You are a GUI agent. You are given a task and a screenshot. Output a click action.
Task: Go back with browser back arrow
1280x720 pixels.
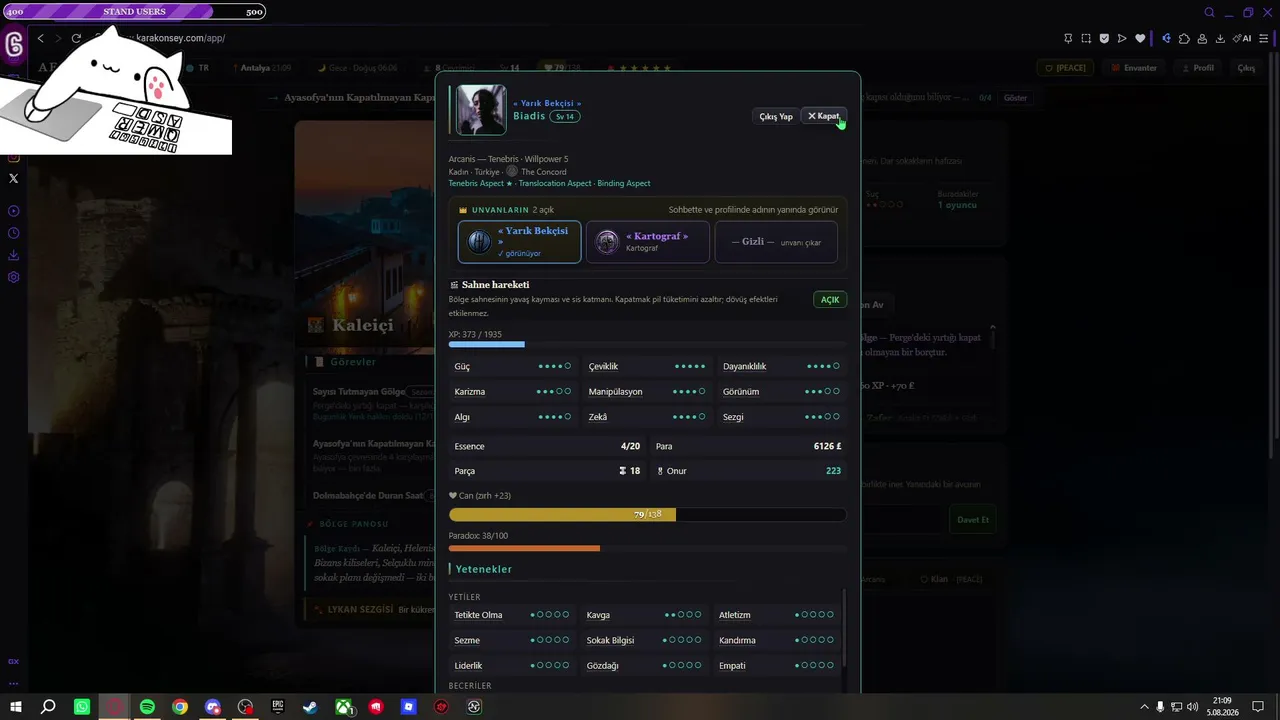click(x=40, y=38)
